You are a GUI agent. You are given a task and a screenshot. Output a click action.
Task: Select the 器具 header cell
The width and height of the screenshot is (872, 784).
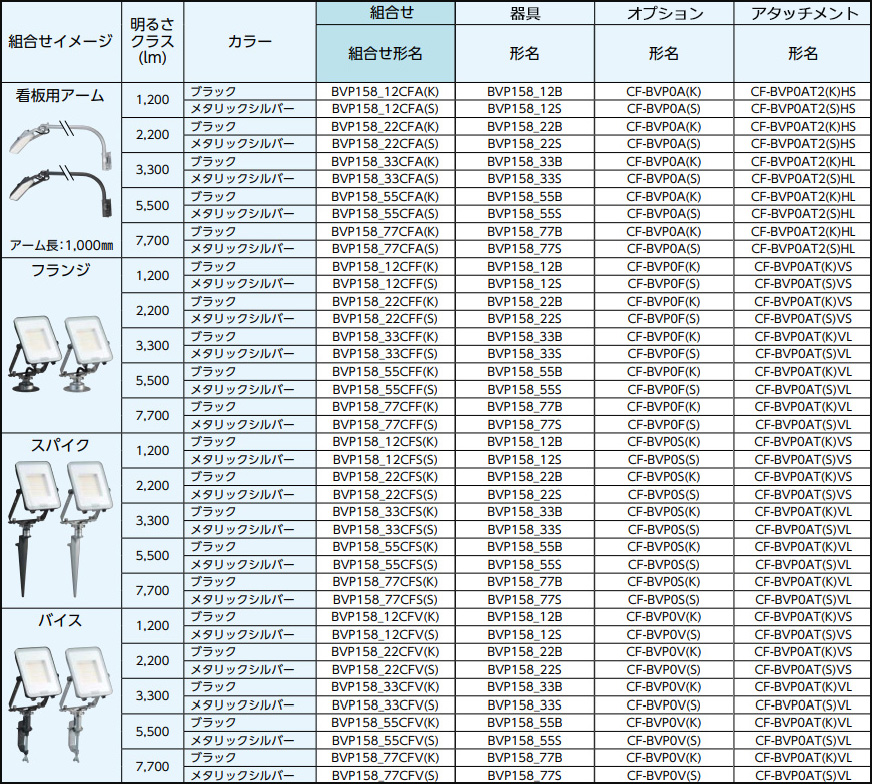pos(524,14)
